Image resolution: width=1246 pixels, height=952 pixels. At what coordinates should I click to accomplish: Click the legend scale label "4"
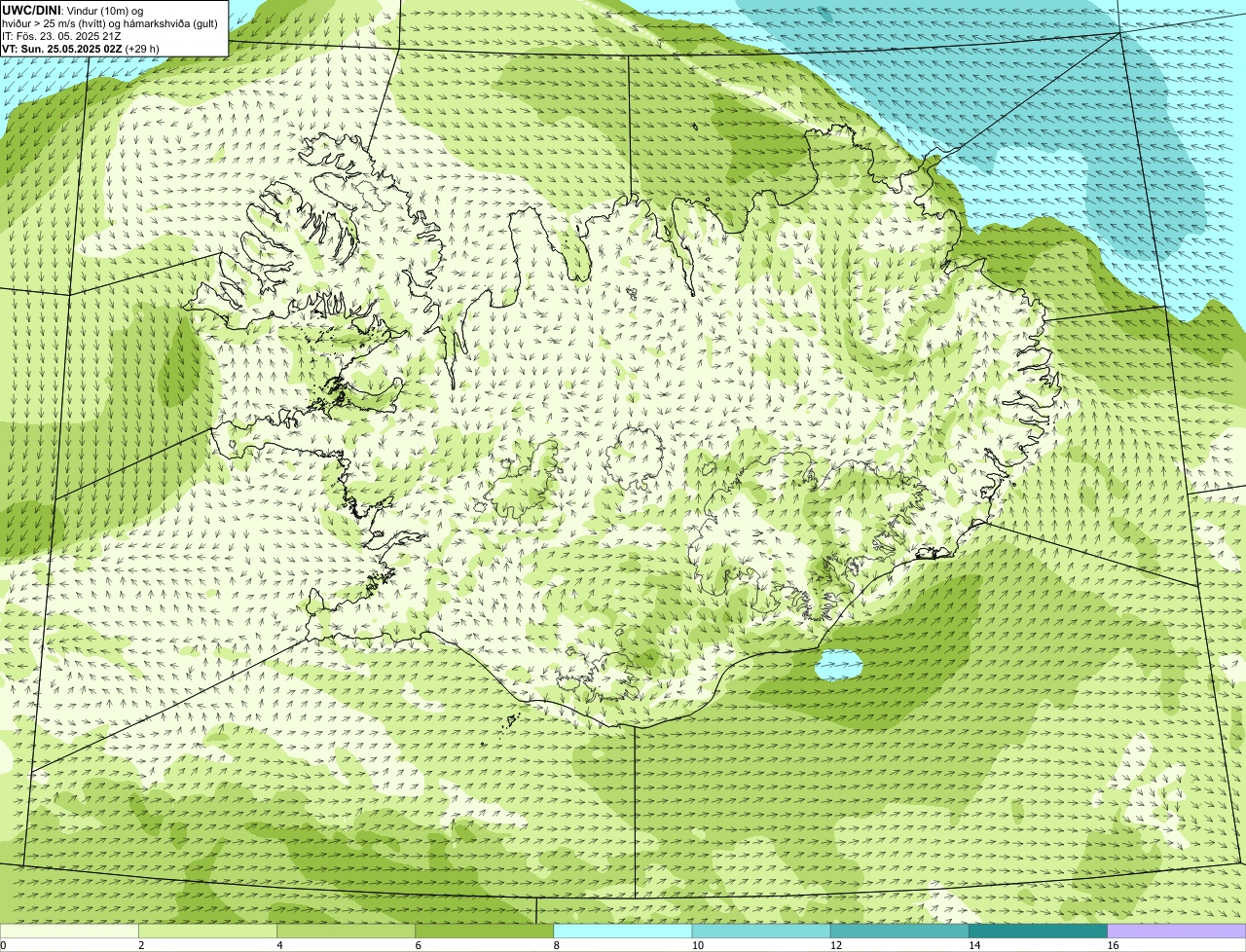pos(279,945)
